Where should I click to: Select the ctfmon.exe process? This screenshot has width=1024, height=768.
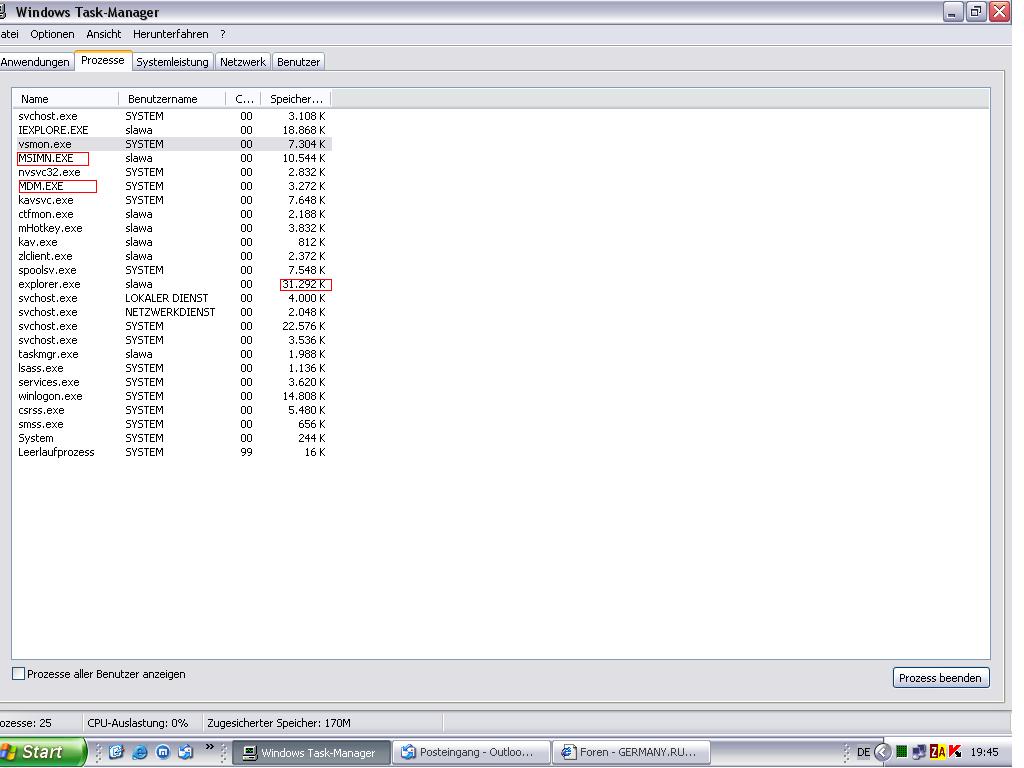(172, 214)
